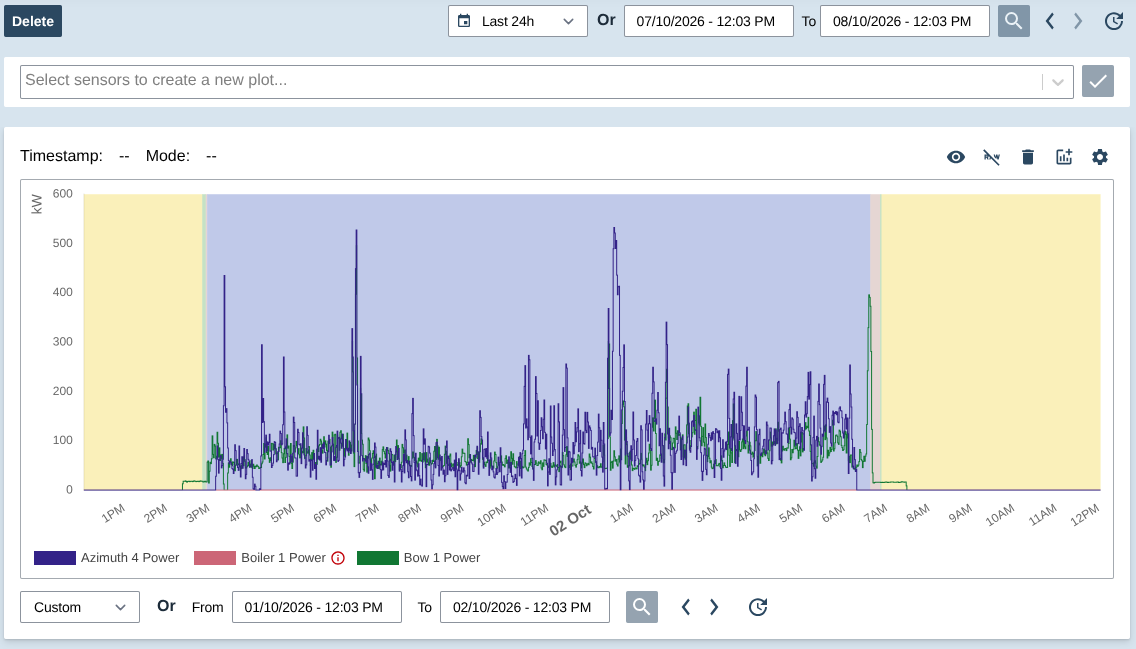The width and height of the screenshot is (1136, 649).
Task: Edit plot To date 02/10/2026 field
Action: click(525, 607)
